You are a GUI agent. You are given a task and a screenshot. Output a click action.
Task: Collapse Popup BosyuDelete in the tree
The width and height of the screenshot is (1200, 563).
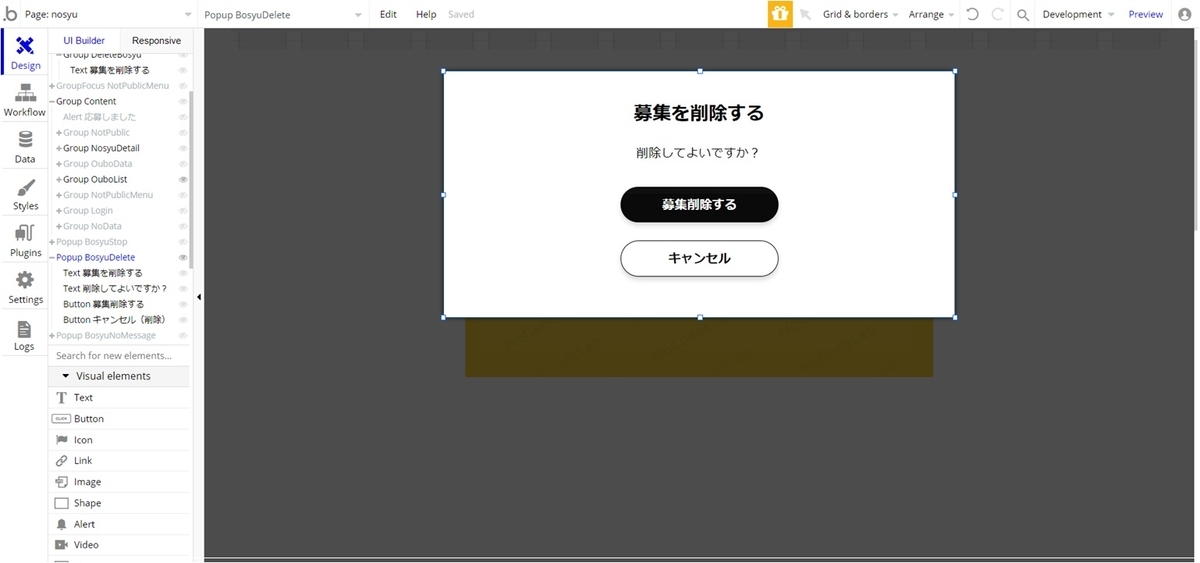(52, 257)
